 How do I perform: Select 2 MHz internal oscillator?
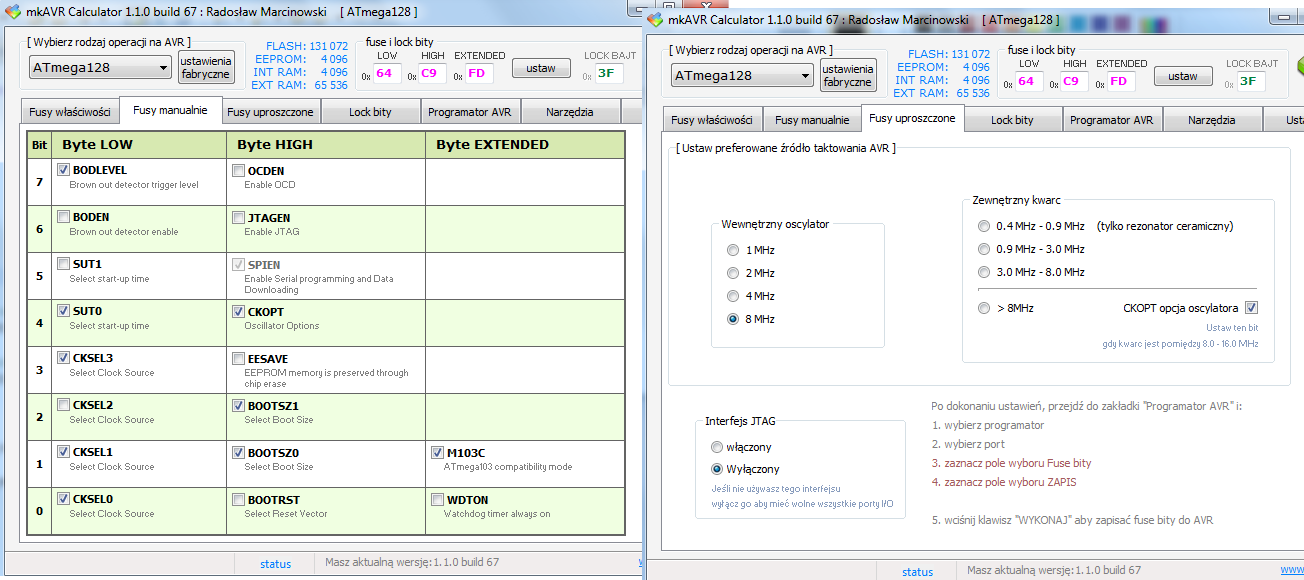[734, 273]
